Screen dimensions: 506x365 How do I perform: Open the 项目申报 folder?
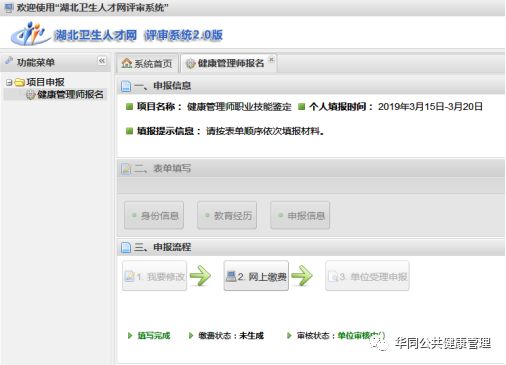point(20,82)
